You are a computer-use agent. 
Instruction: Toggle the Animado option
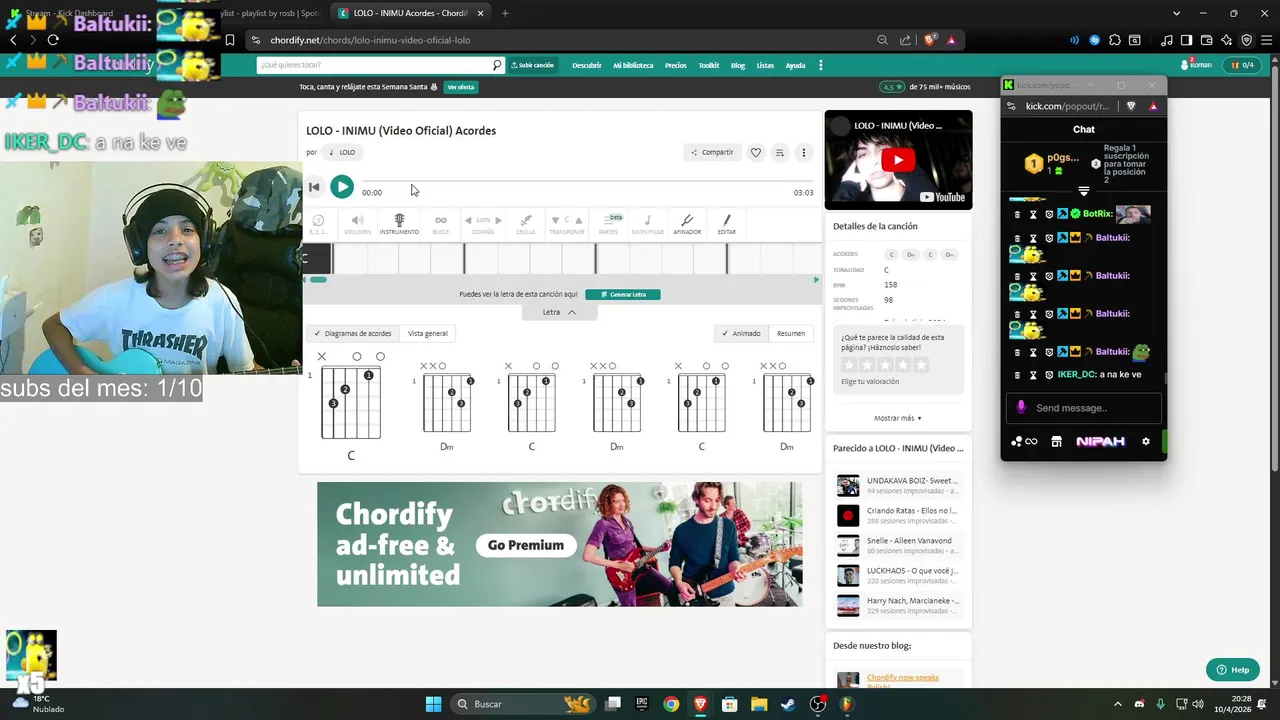click(741, 333)
